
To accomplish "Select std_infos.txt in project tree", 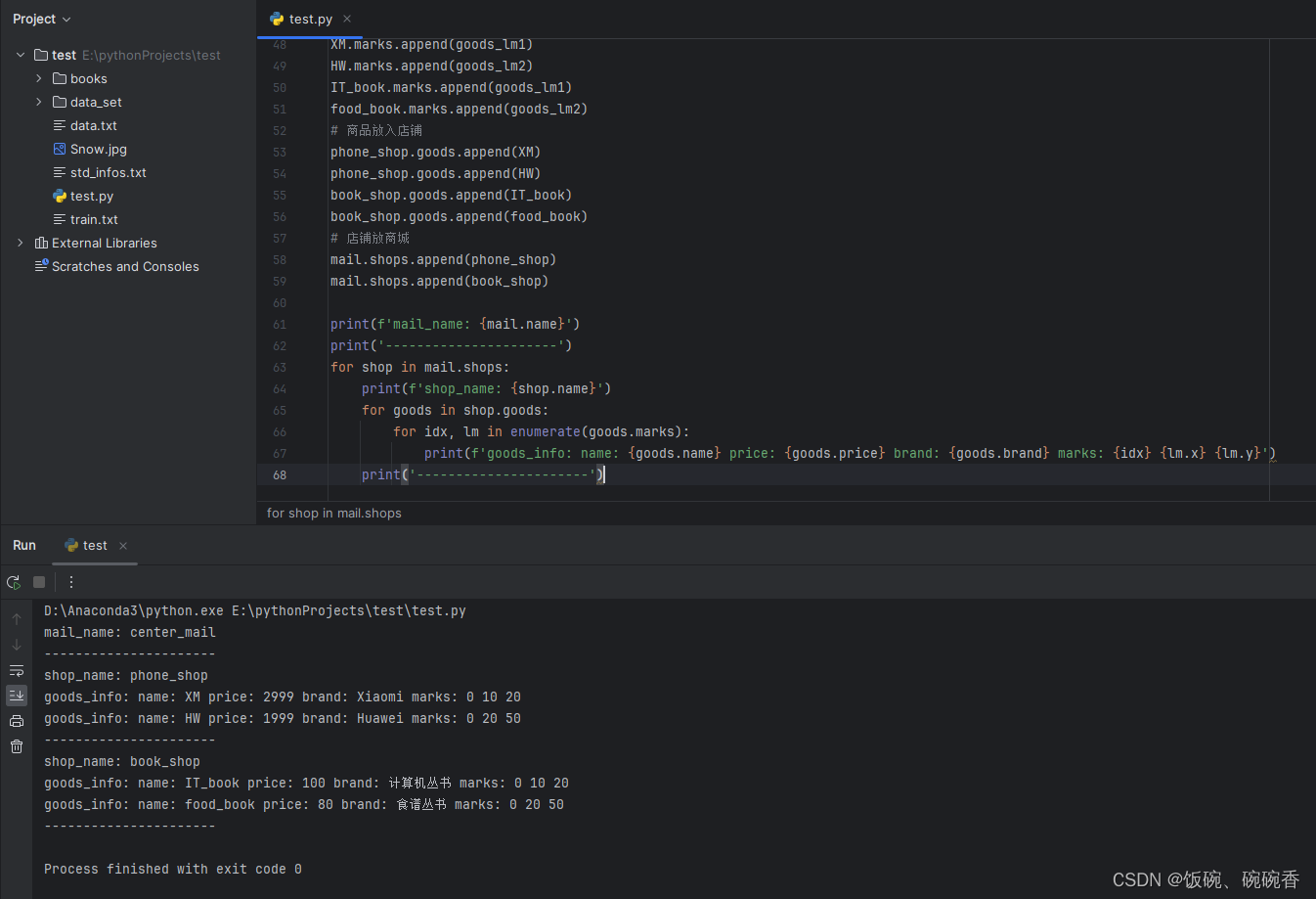I will pyautogui.click(x=109, y=172).
